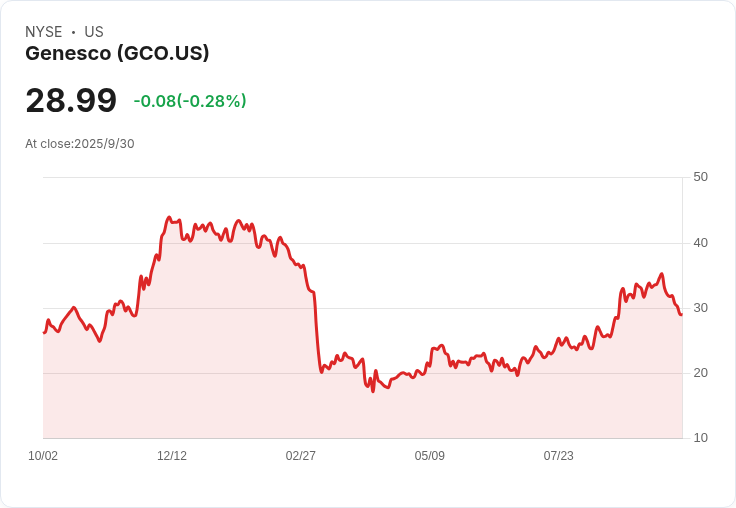Click the 02/27 x-axis date marker

click(x=300, y=456)
